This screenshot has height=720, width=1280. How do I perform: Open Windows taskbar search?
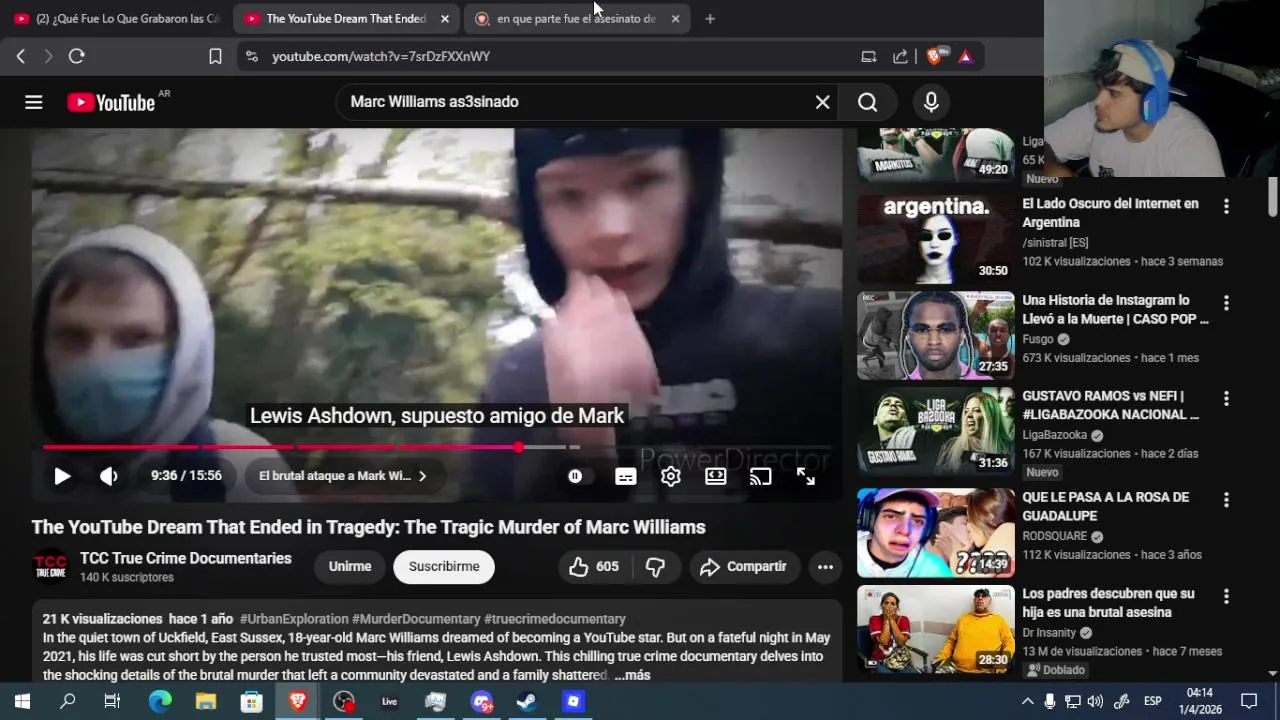[x=67, y=701]
